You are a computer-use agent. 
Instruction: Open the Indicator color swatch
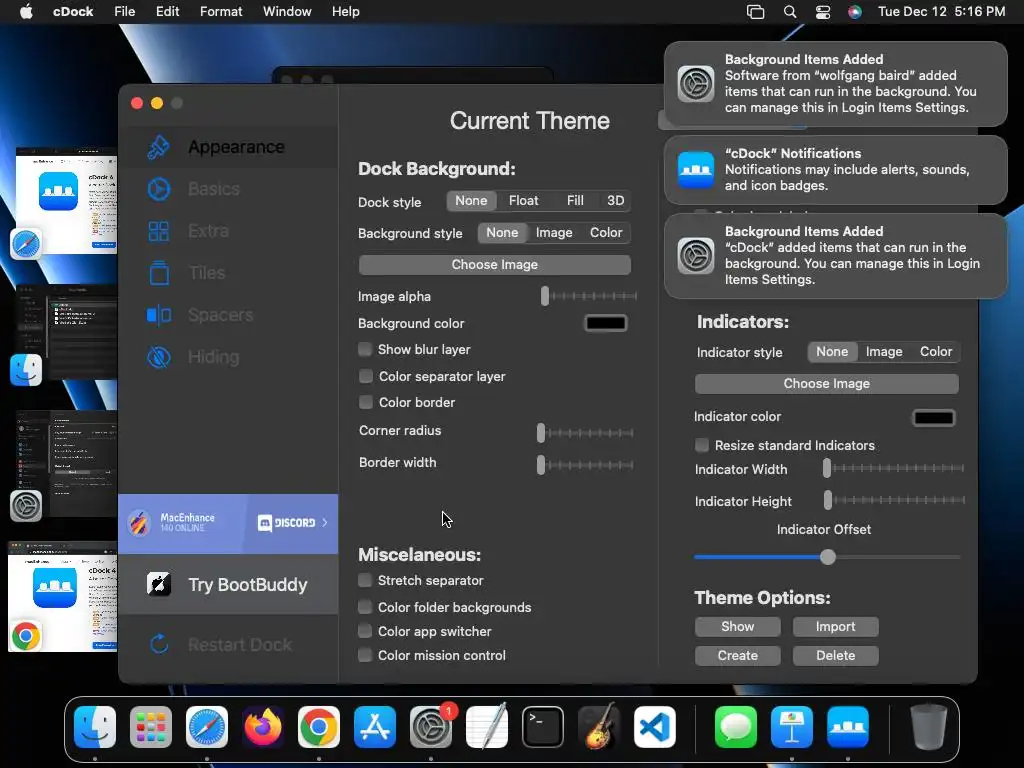[933, 418]
